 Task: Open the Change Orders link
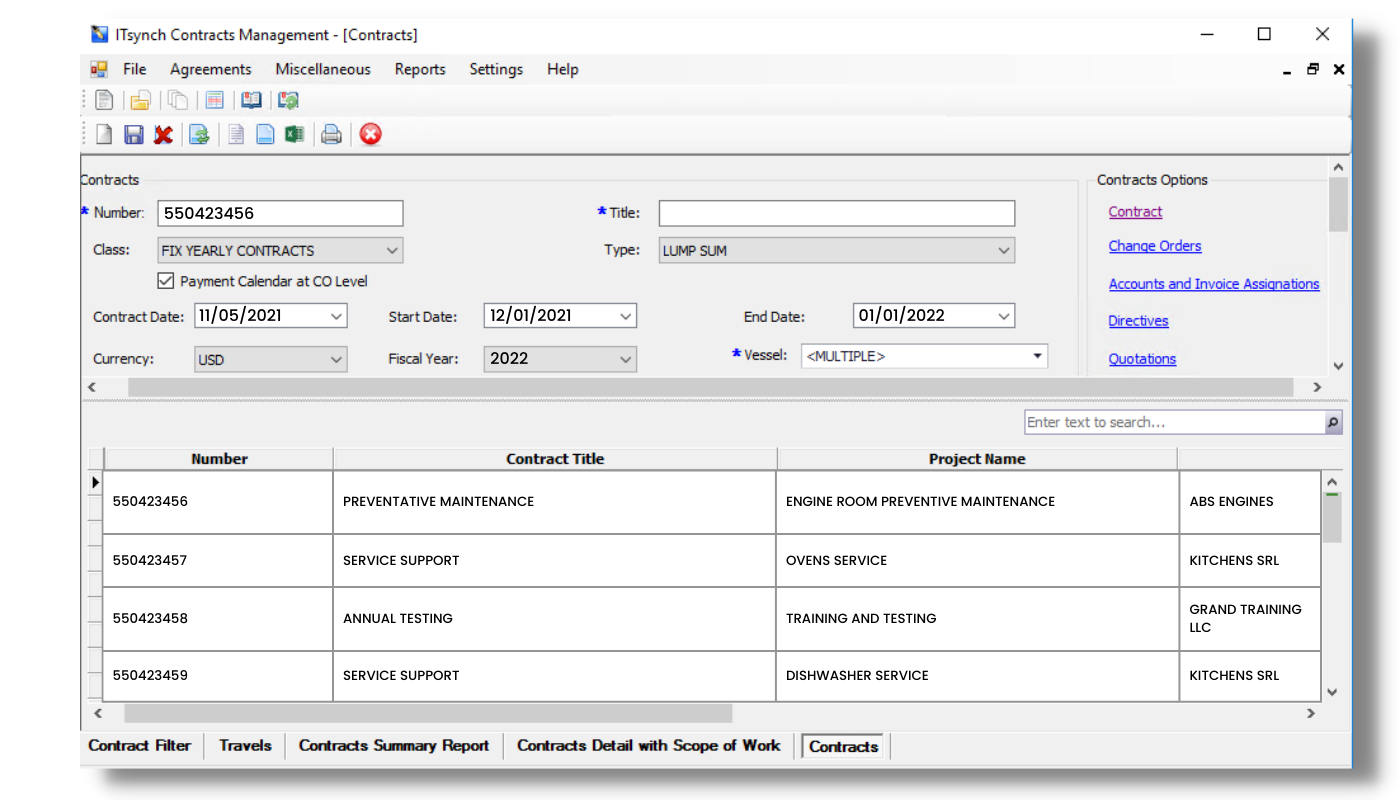(1155, 245)
